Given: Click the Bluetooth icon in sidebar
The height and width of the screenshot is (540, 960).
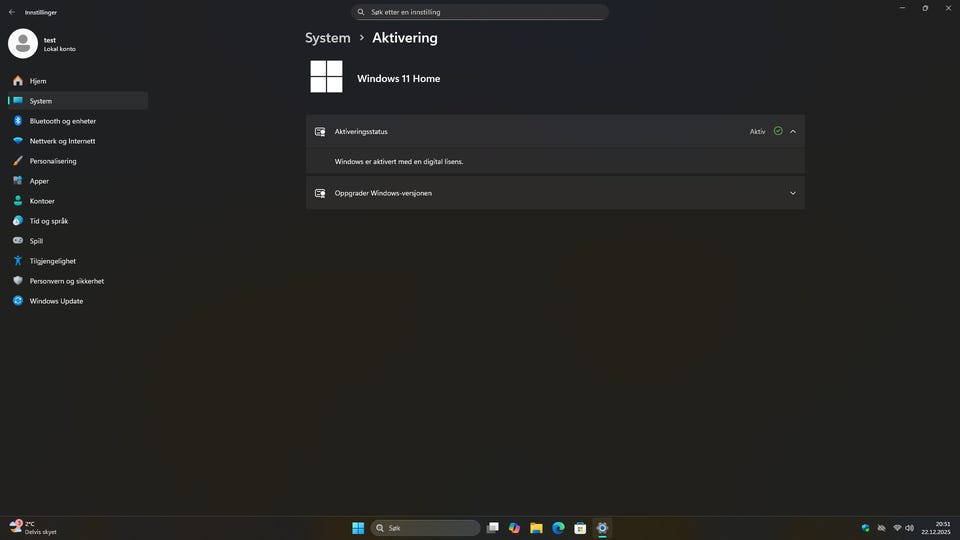Looking at the screenshot, I should coord(18,121).
